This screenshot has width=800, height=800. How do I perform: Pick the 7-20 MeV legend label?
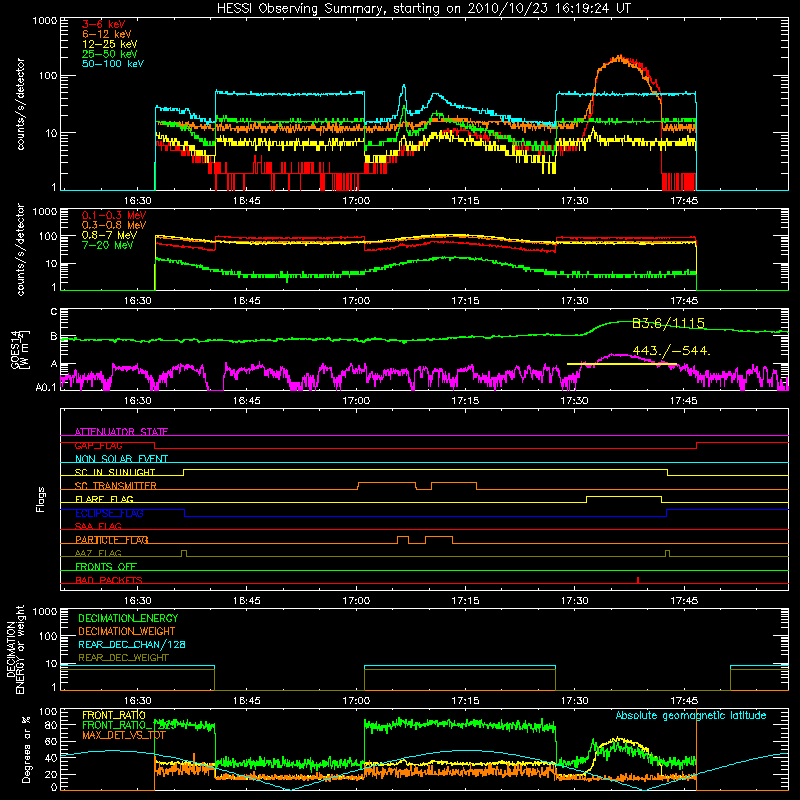click(107, 245)
